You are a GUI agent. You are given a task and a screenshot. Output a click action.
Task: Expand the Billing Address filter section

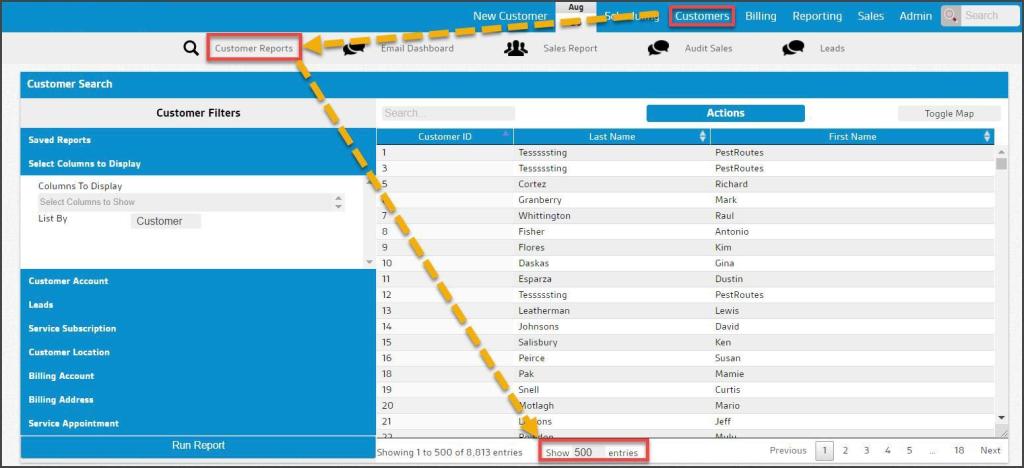60,400
